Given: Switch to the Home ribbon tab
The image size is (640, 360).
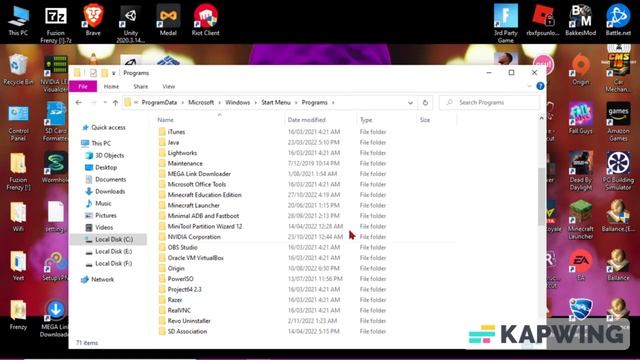Looking at the screenshot, I should click(x=111, y=87).
